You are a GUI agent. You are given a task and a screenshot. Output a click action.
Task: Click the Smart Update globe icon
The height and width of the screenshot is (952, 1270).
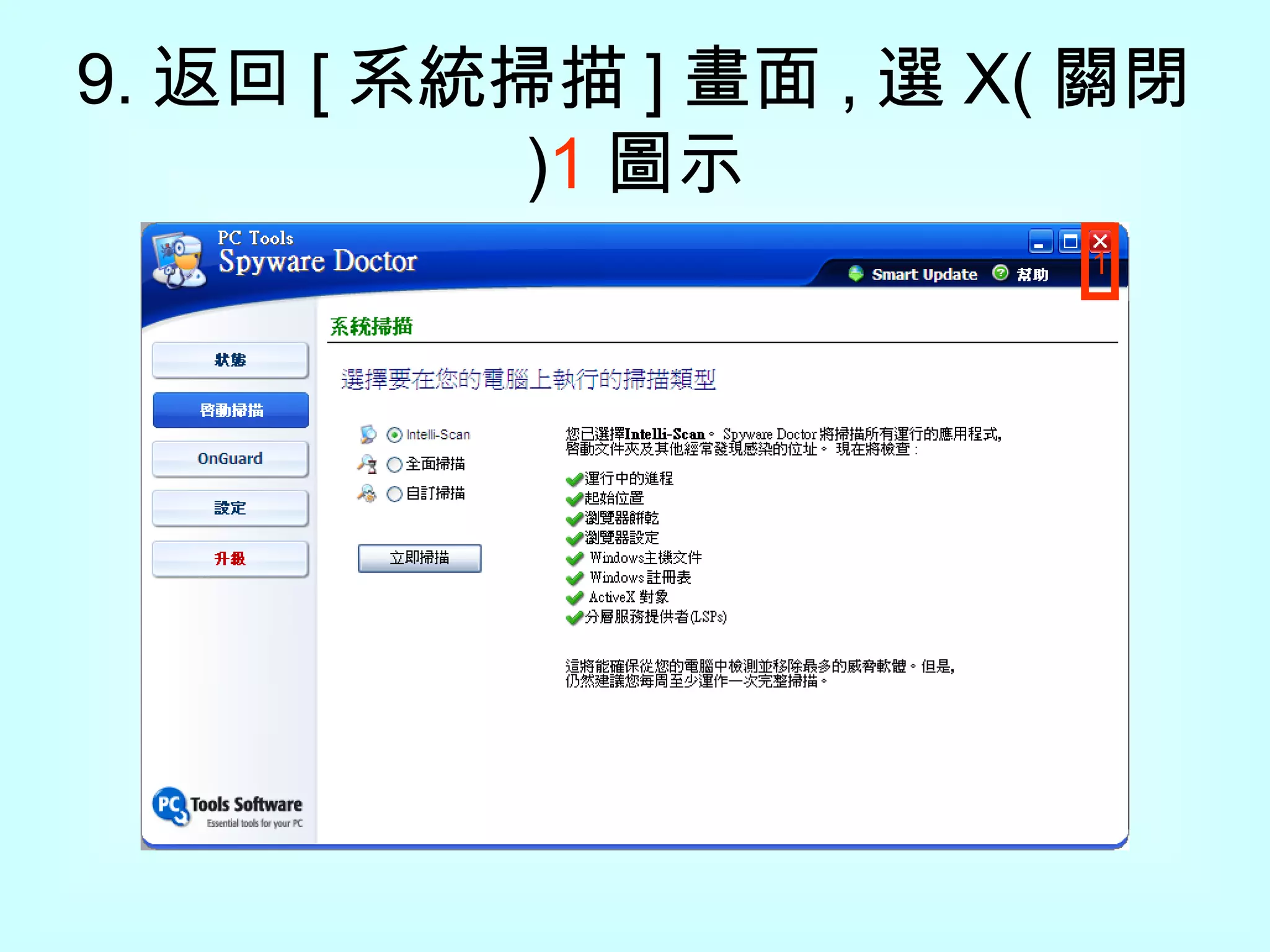(x=856, y=274)
